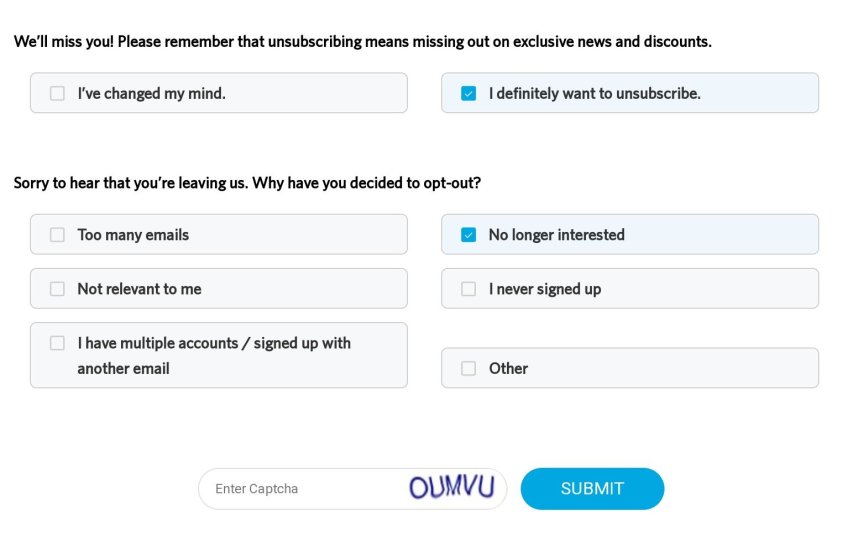Screen dimensions: 848x538
Task: Untick the "No longer interested" checkbox
Action: point(468,235)
